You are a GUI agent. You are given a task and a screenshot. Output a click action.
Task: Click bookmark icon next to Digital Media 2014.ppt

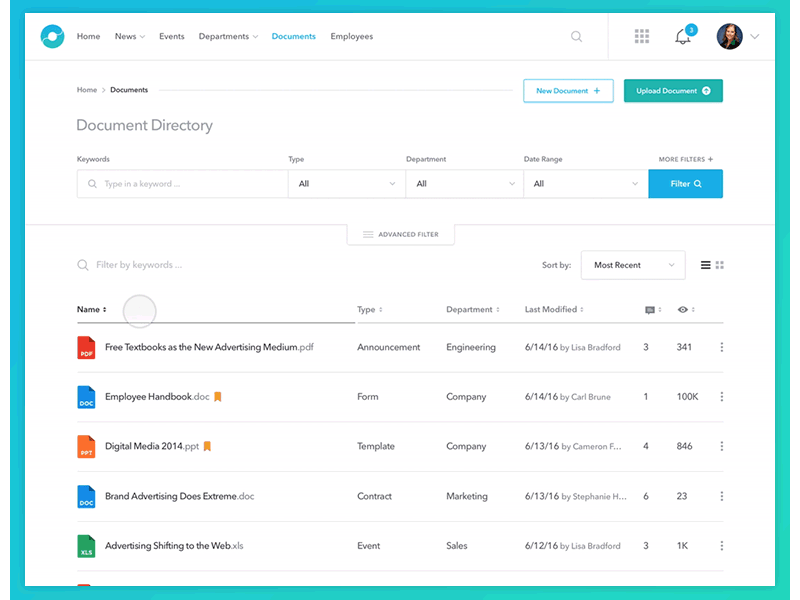pyautogui.click(x=208, y=447)
